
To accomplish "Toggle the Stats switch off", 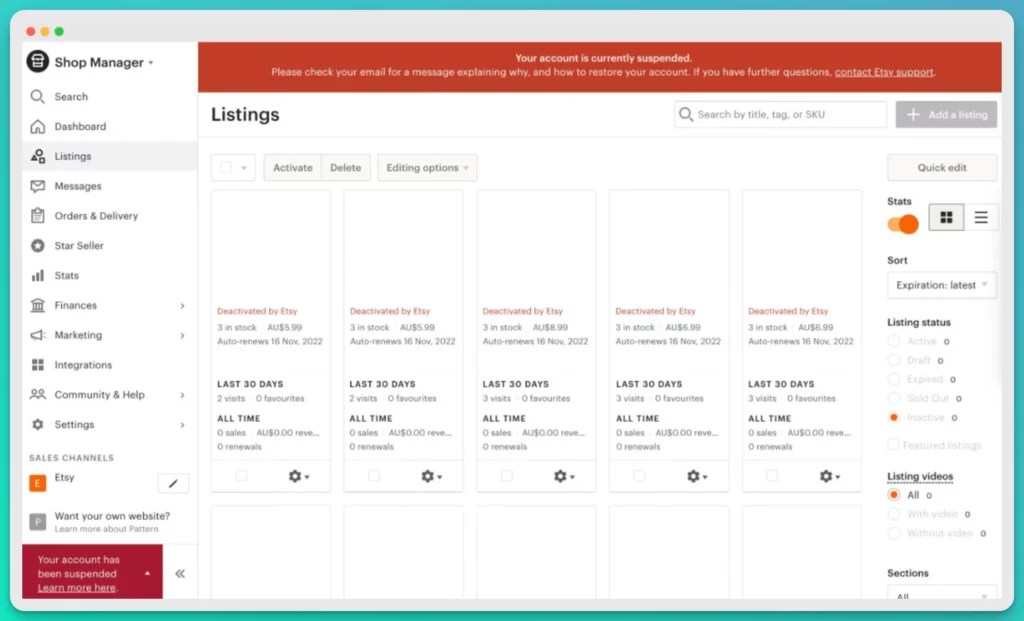I will (903, 224).
